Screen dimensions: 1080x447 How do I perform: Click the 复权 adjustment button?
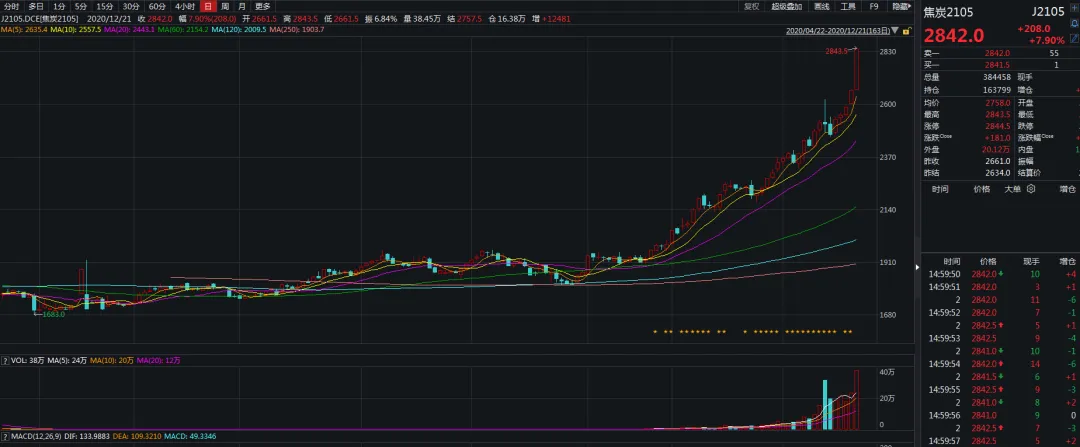[x=751, y=6]
